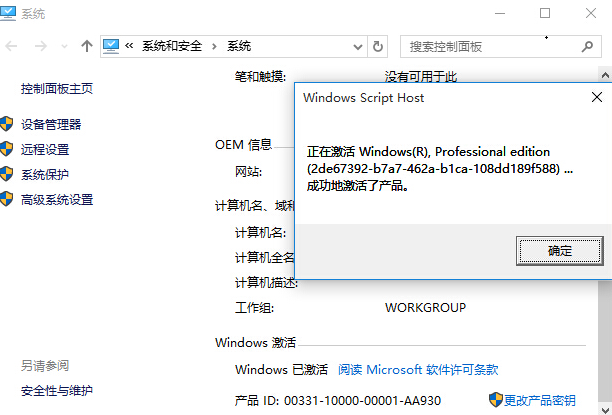Maximize the 系统 window
This screenshot has width=612, height=415.
tap(545, 14)
